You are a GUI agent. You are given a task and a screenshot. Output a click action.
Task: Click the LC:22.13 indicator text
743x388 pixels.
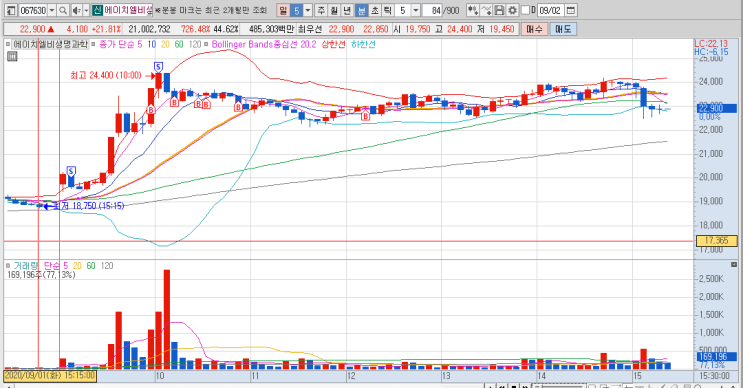click(x=711, y=44)
